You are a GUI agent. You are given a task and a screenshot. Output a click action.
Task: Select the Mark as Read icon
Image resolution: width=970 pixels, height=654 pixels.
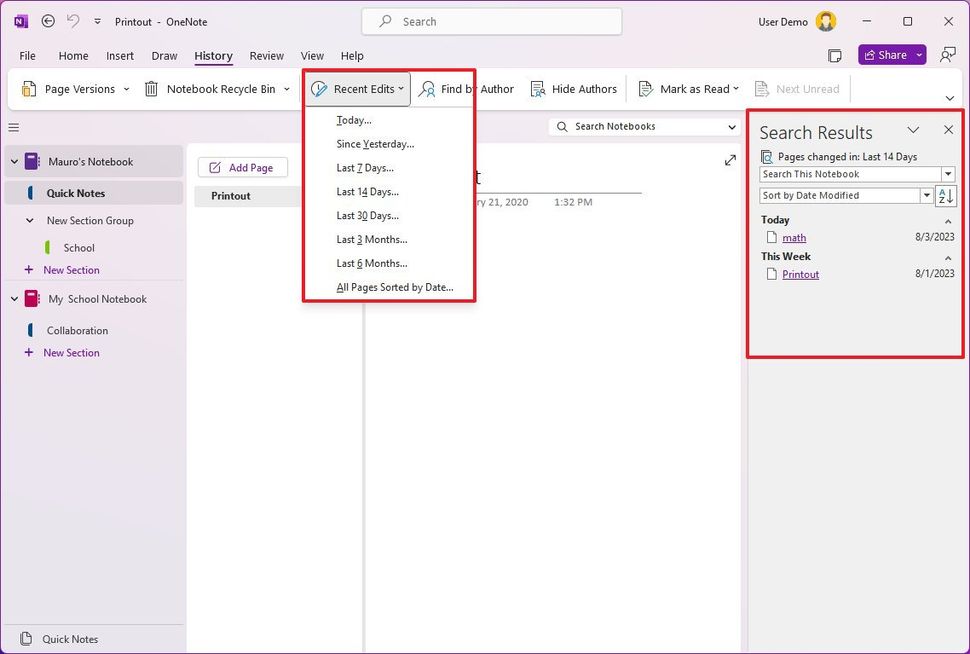tap(645, 88)
